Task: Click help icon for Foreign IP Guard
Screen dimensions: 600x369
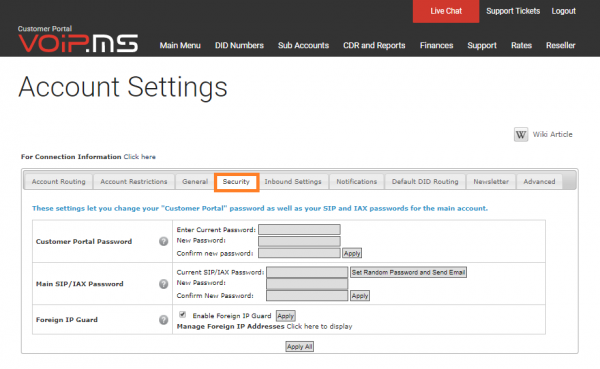Action: (163, 320)
